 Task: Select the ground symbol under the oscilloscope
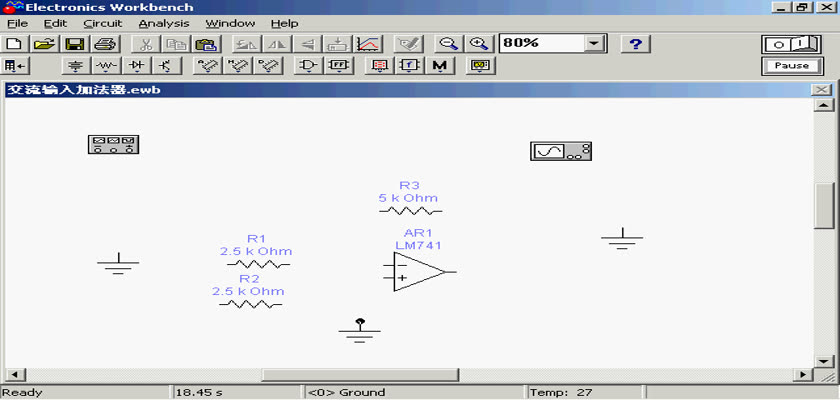click(x=622, y=238)
